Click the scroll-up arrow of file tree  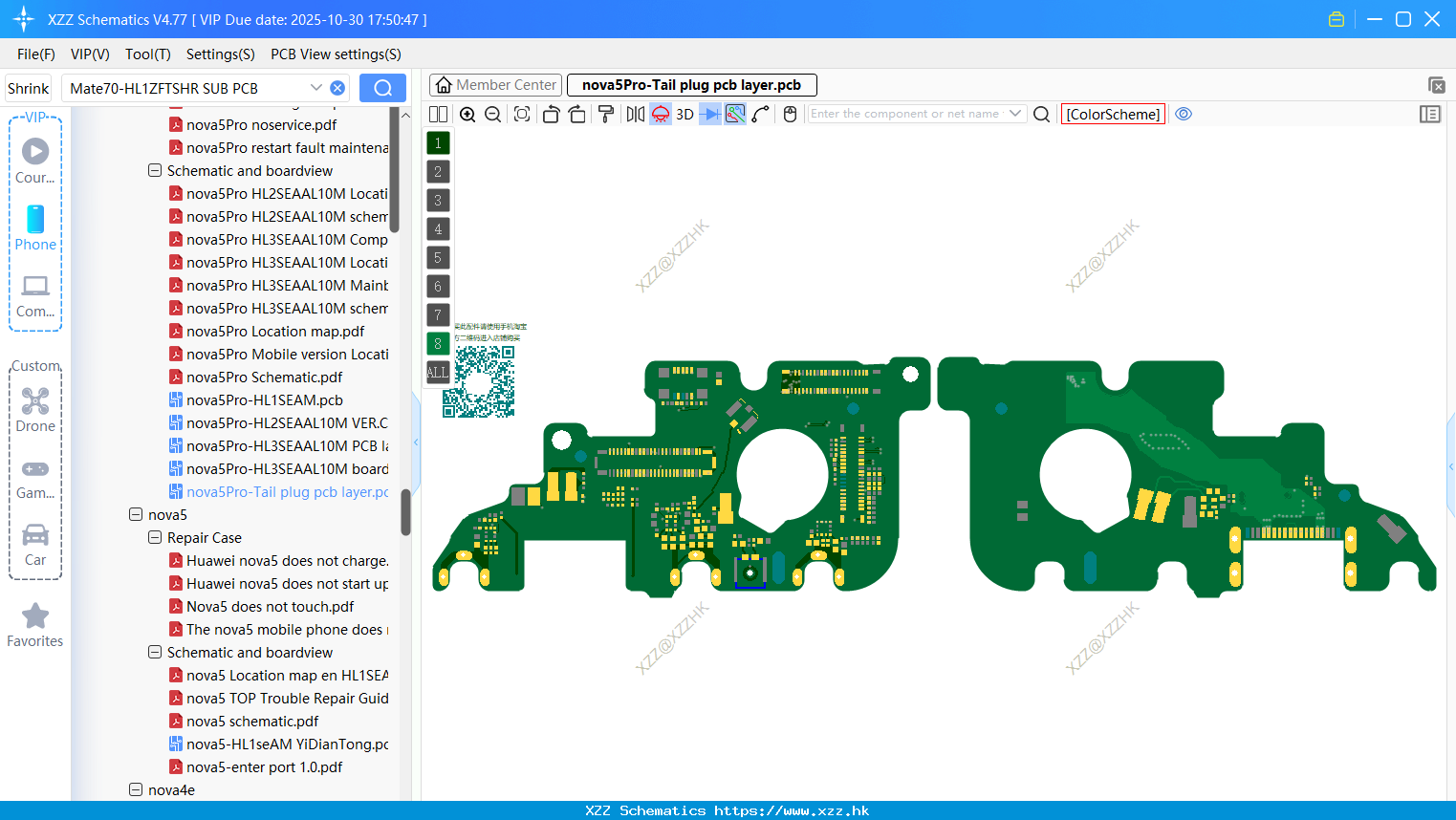pyautogui.click(x=405, y=115)
